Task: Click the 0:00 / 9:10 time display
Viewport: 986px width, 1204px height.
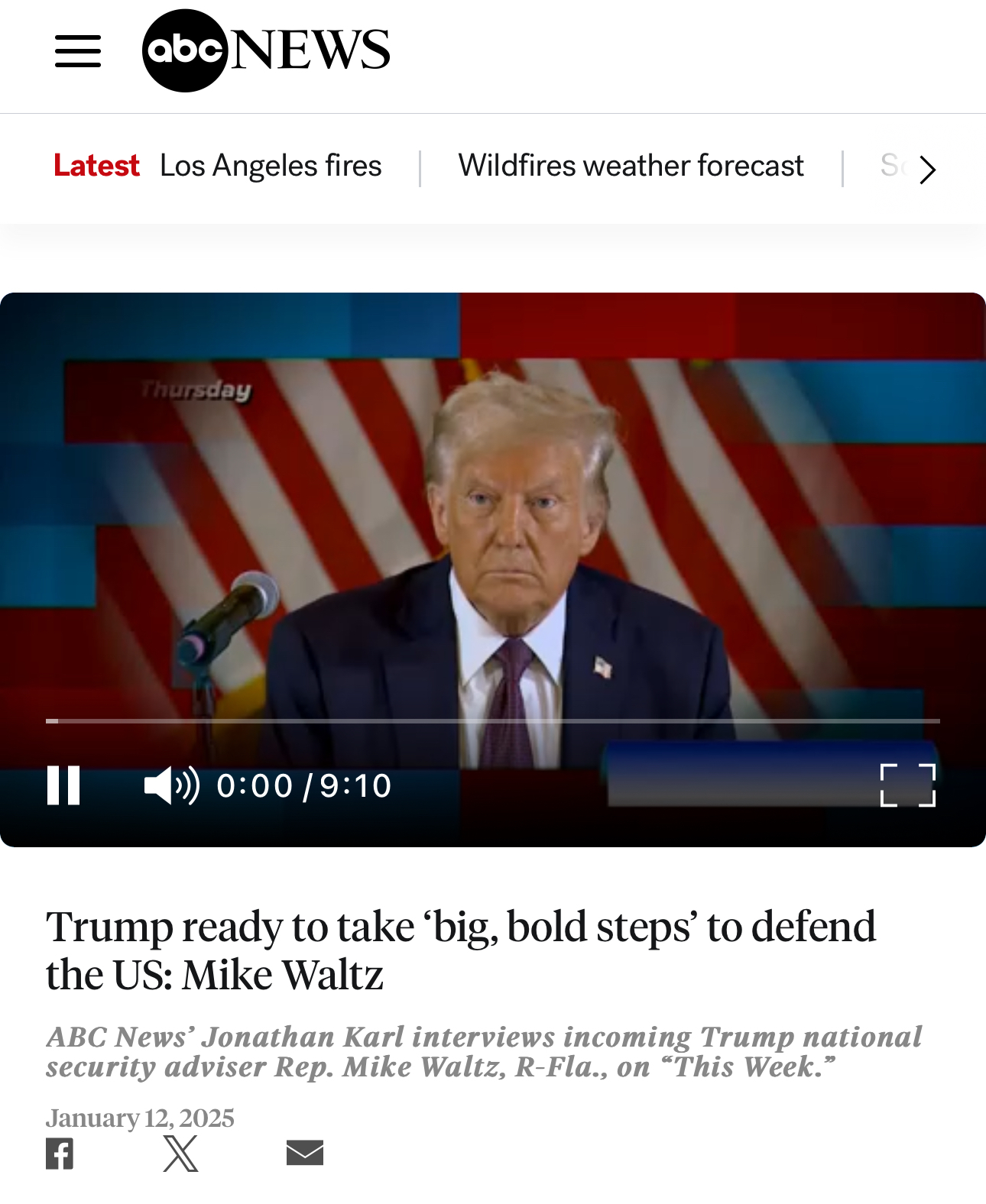Action: click(304, 785)
